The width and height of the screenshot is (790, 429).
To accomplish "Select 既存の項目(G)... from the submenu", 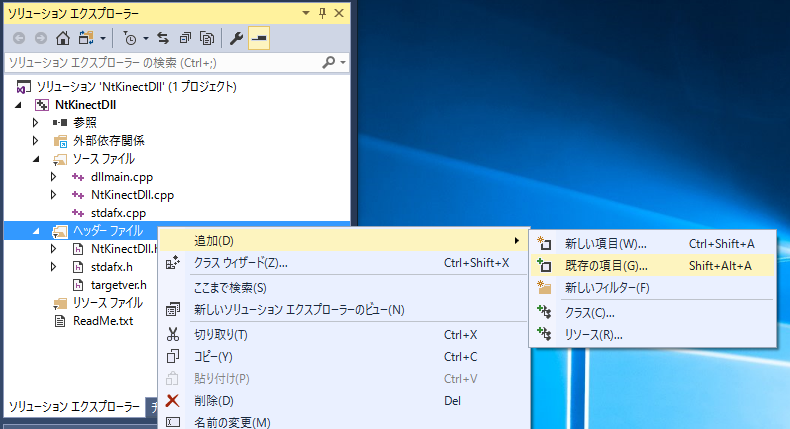I will [x=606, y=265].
